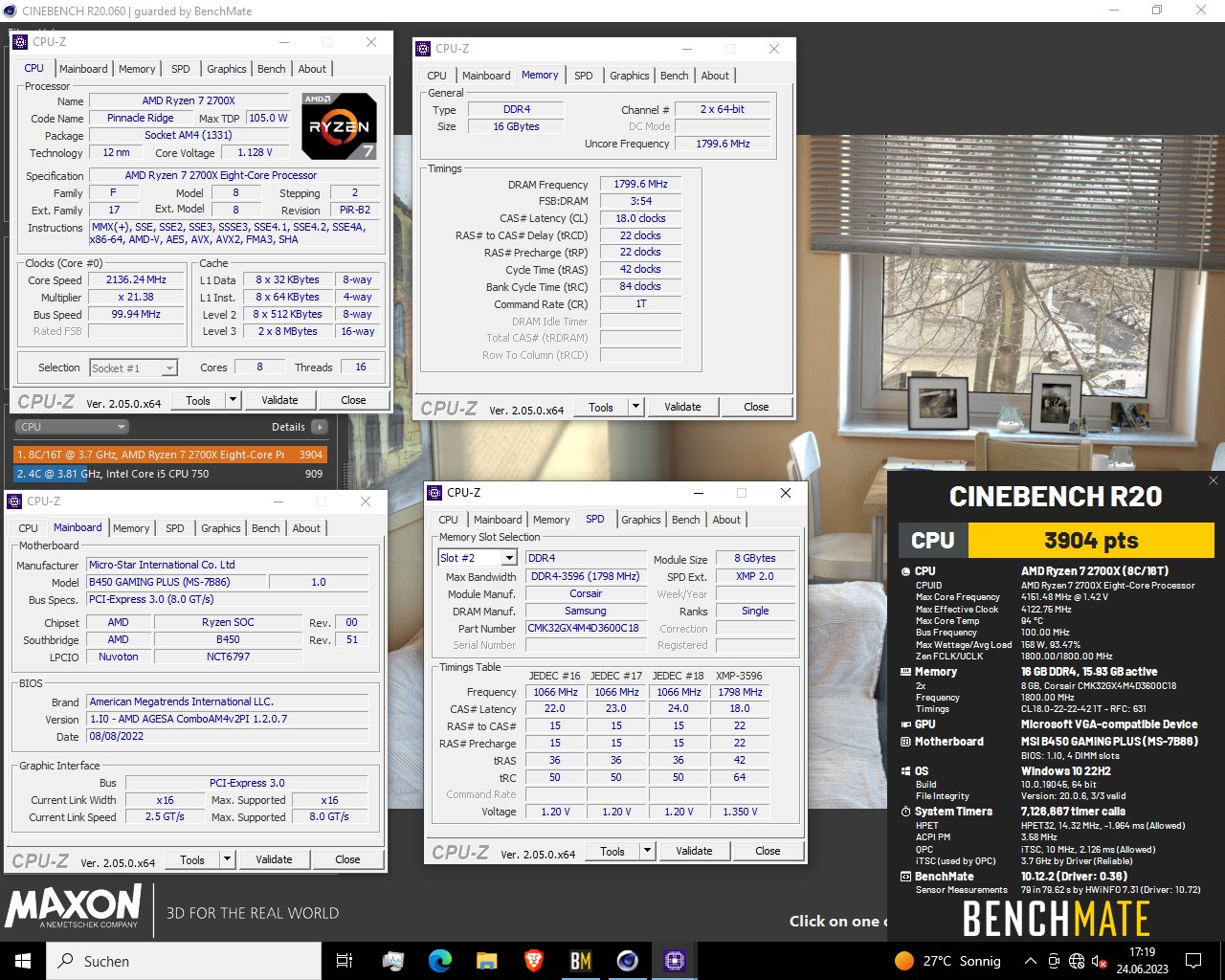Open the Slot #2 memory slot dropdown
The height and width of the screenshot is (980, 1225).
pyautogui.click(x=478, y=558)
